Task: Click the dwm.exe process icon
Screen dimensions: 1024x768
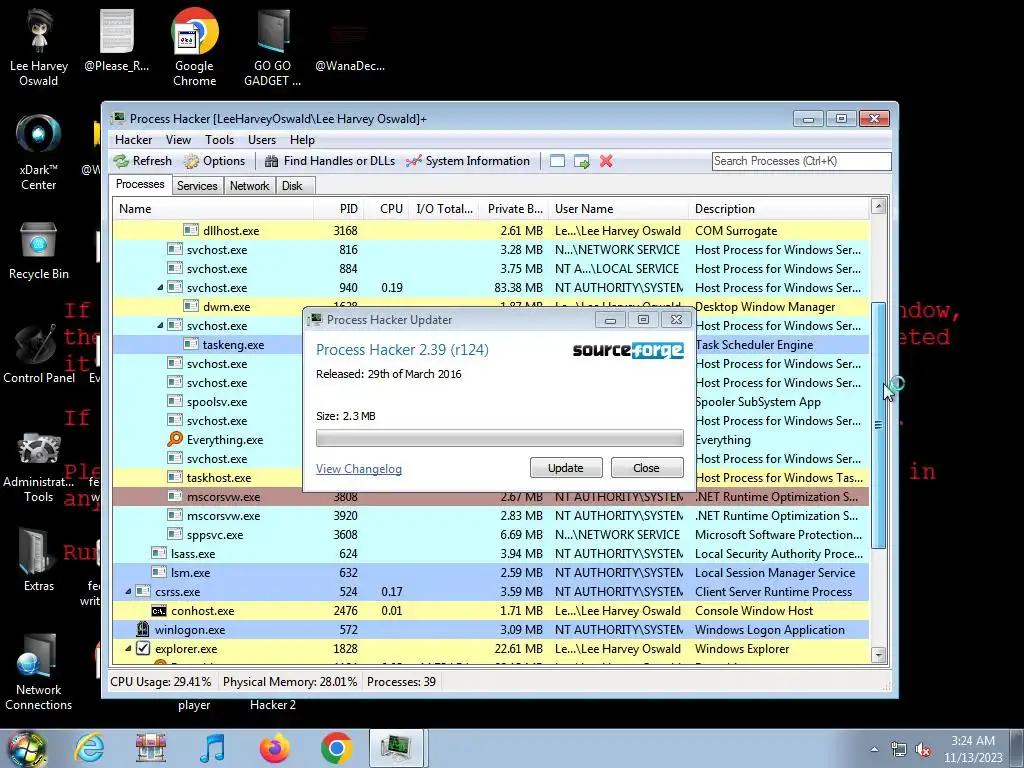Action: [191, 306]
